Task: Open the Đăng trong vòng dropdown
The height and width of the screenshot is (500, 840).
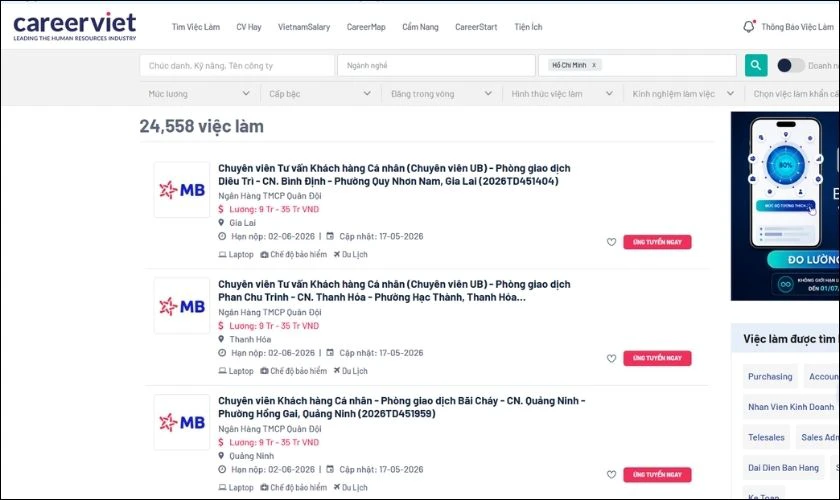Action: pyautogui.click(x=441, y=94)
